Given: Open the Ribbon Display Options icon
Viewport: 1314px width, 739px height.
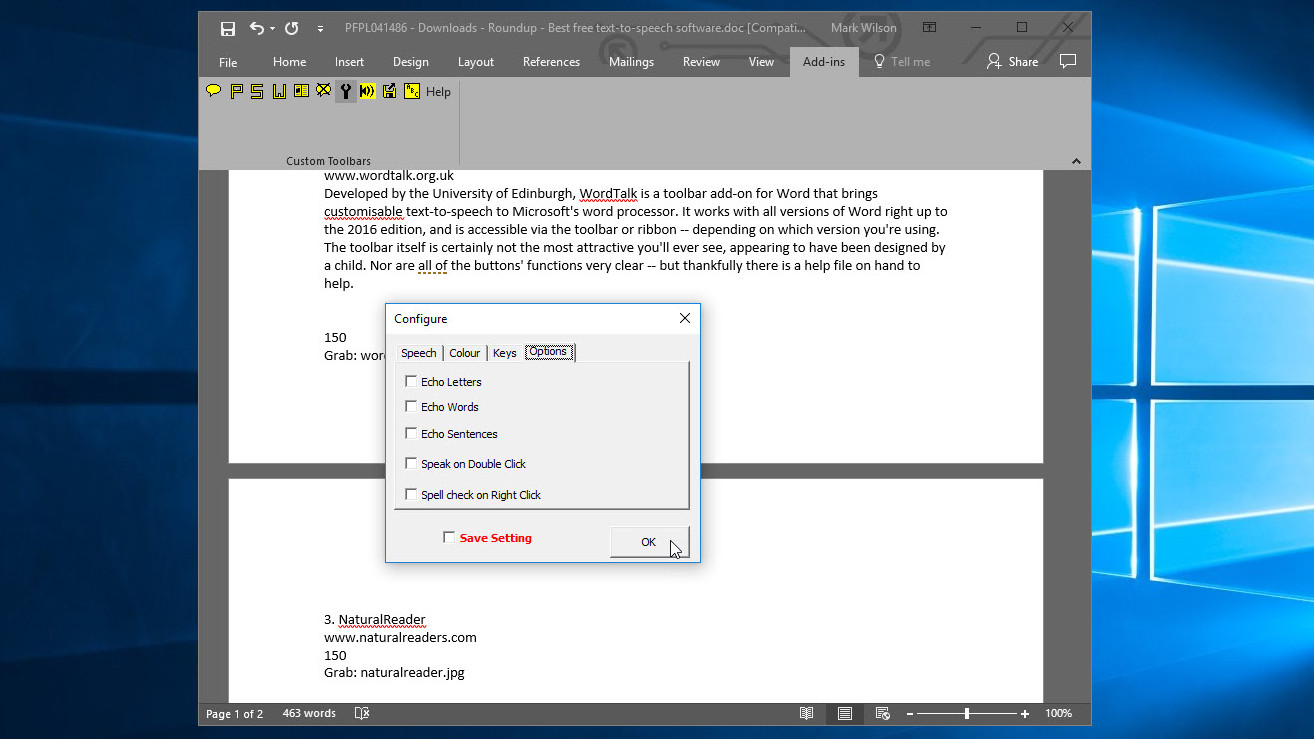Looking at the screenshot, I should pos(929,28).
